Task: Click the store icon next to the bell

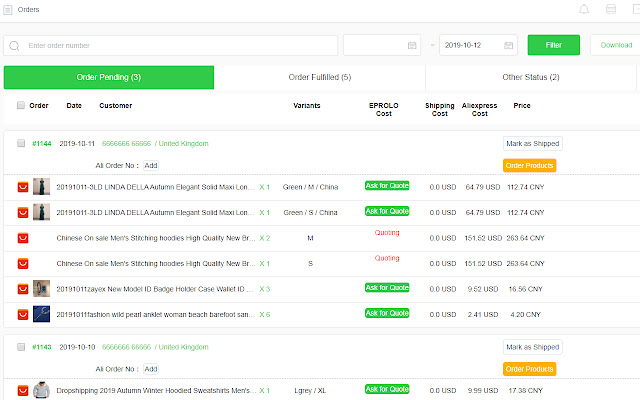Action: tap(611, 10)
